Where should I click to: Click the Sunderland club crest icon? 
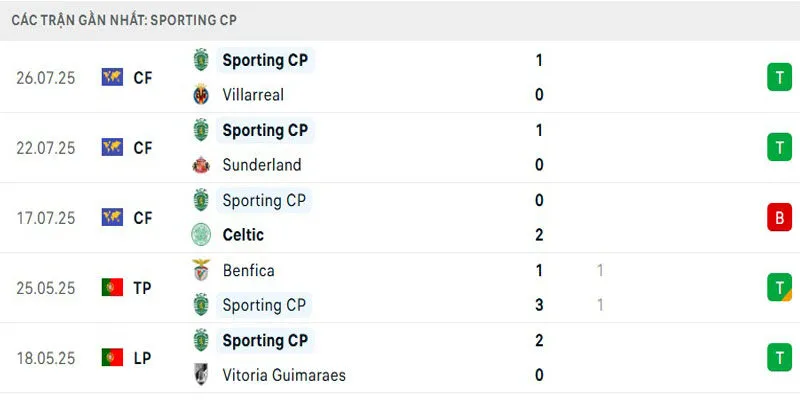pos(202,165)
